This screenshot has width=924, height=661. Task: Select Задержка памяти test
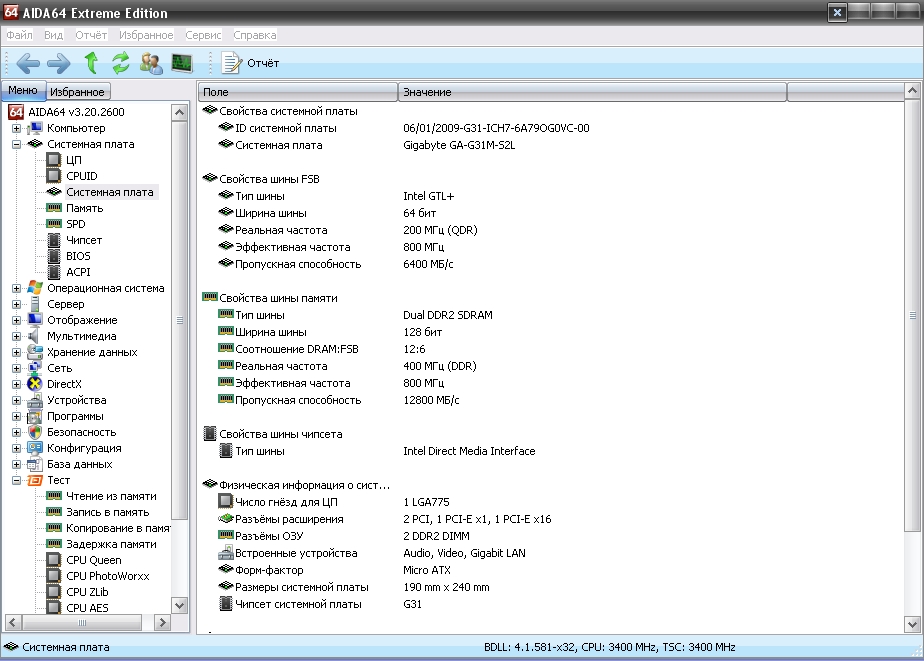click(111, 544)
